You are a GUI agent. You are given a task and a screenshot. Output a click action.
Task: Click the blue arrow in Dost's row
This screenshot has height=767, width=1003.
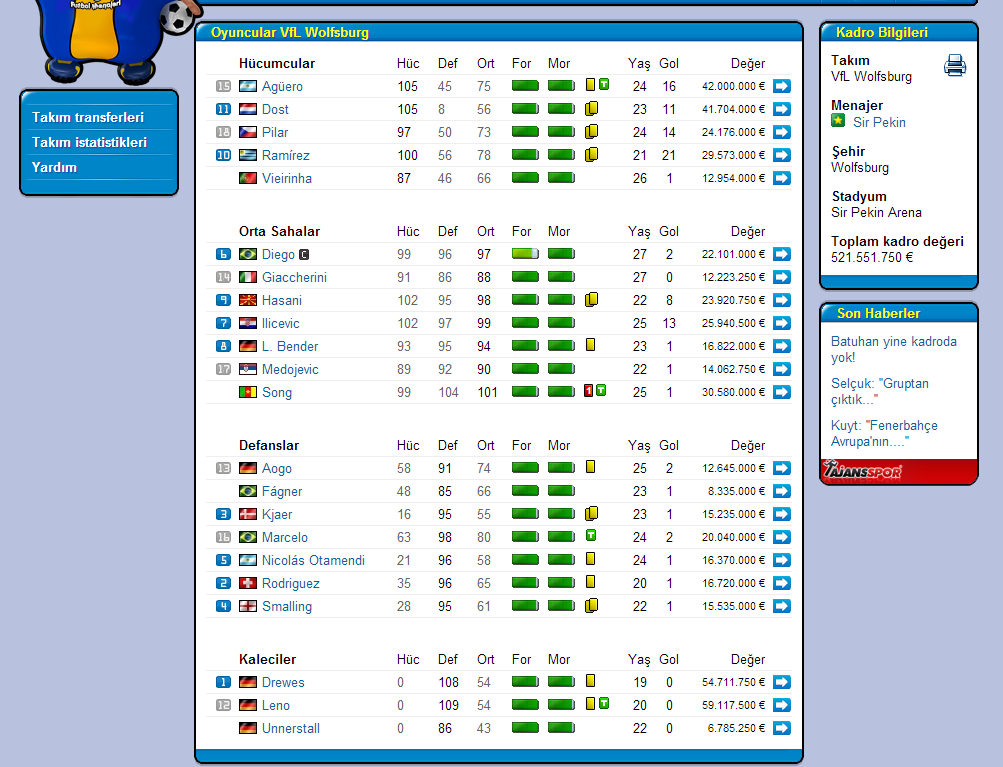point(782,109)
